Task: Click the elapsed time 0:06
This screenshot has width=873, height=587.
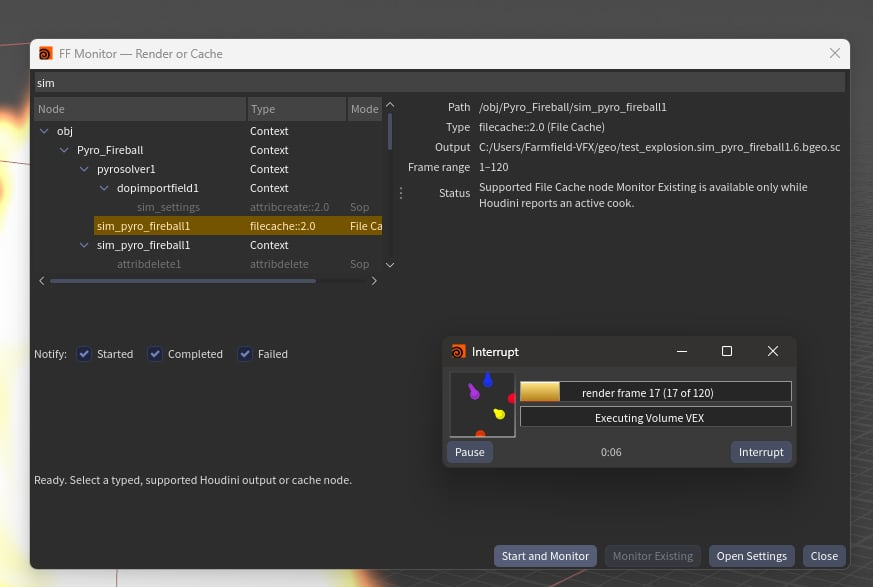Action: (611, 452)
